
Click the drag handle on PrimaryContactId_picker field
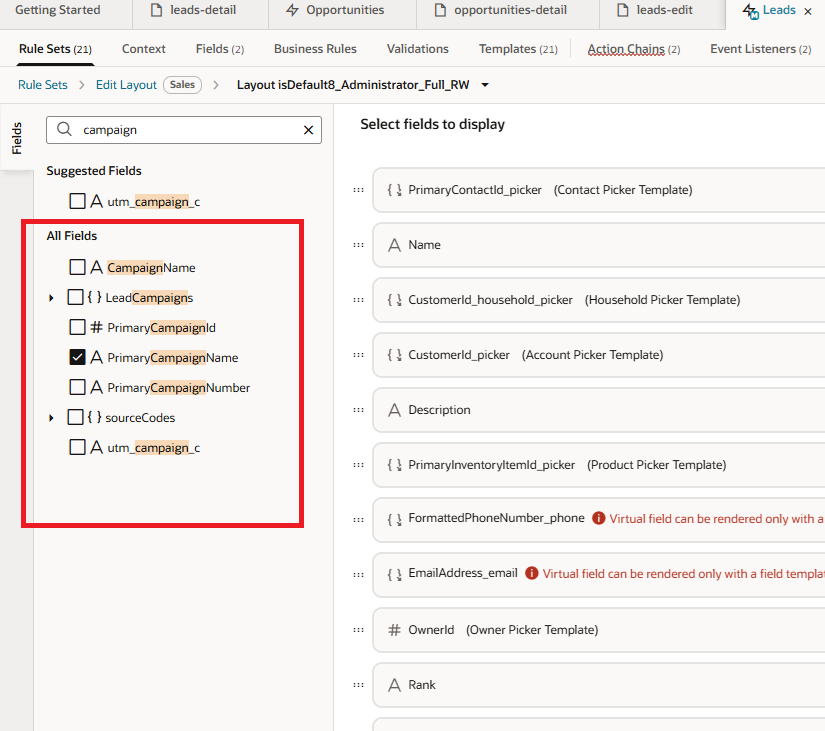[x=358, y=189]
